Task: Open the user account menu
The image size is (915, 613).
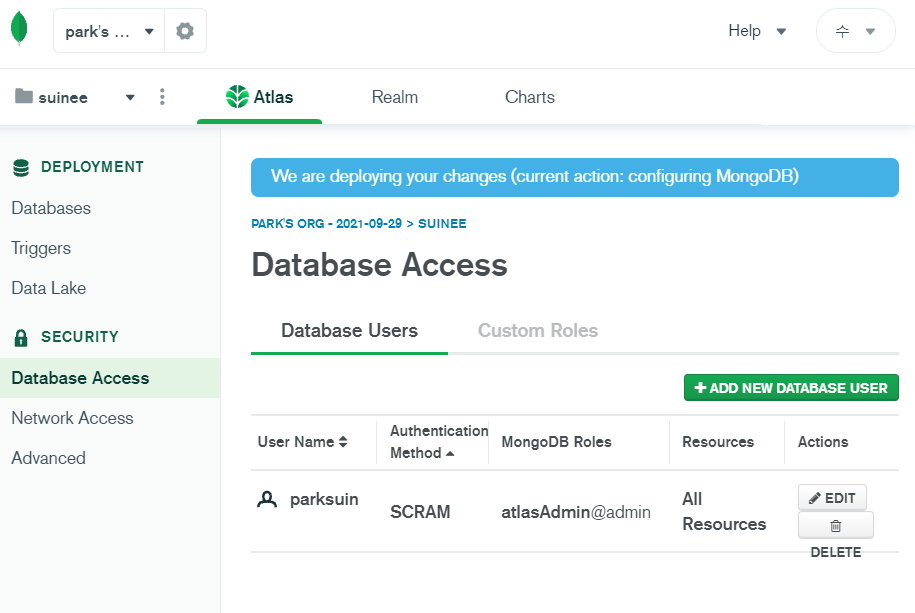Action: click(855, 31)
